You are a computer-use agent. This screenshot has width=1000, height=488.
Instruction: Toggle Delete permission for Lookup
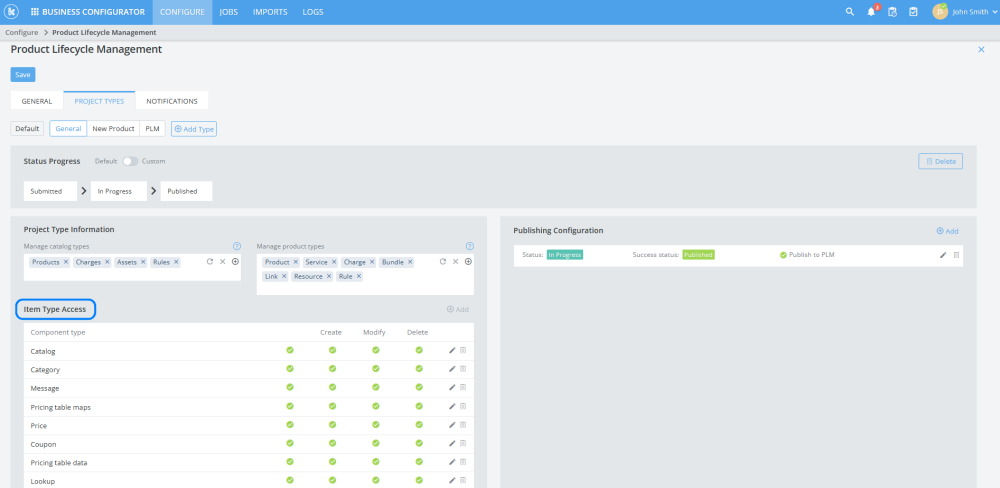419,480
